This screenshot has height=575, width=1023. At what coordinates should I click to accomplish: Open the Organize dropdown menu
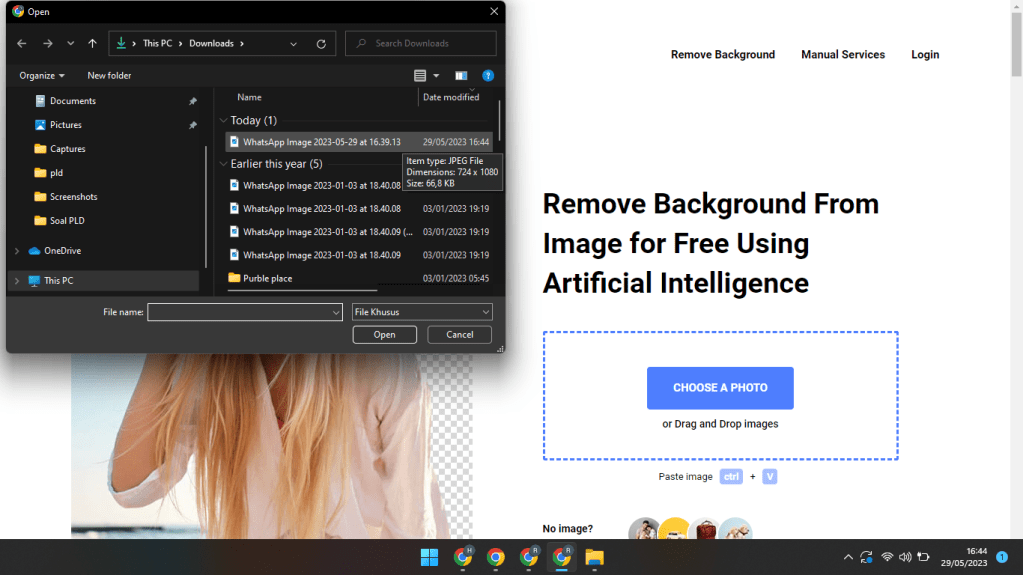(x=42, y=76)
